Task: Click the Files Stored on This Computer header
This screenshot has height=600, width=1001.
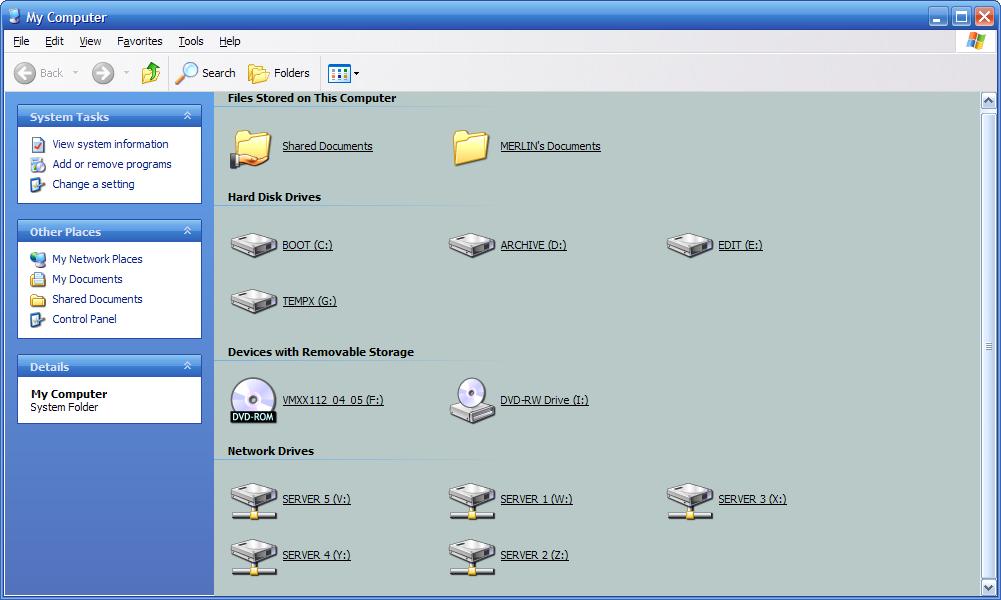Action: [x=312, y=98]
